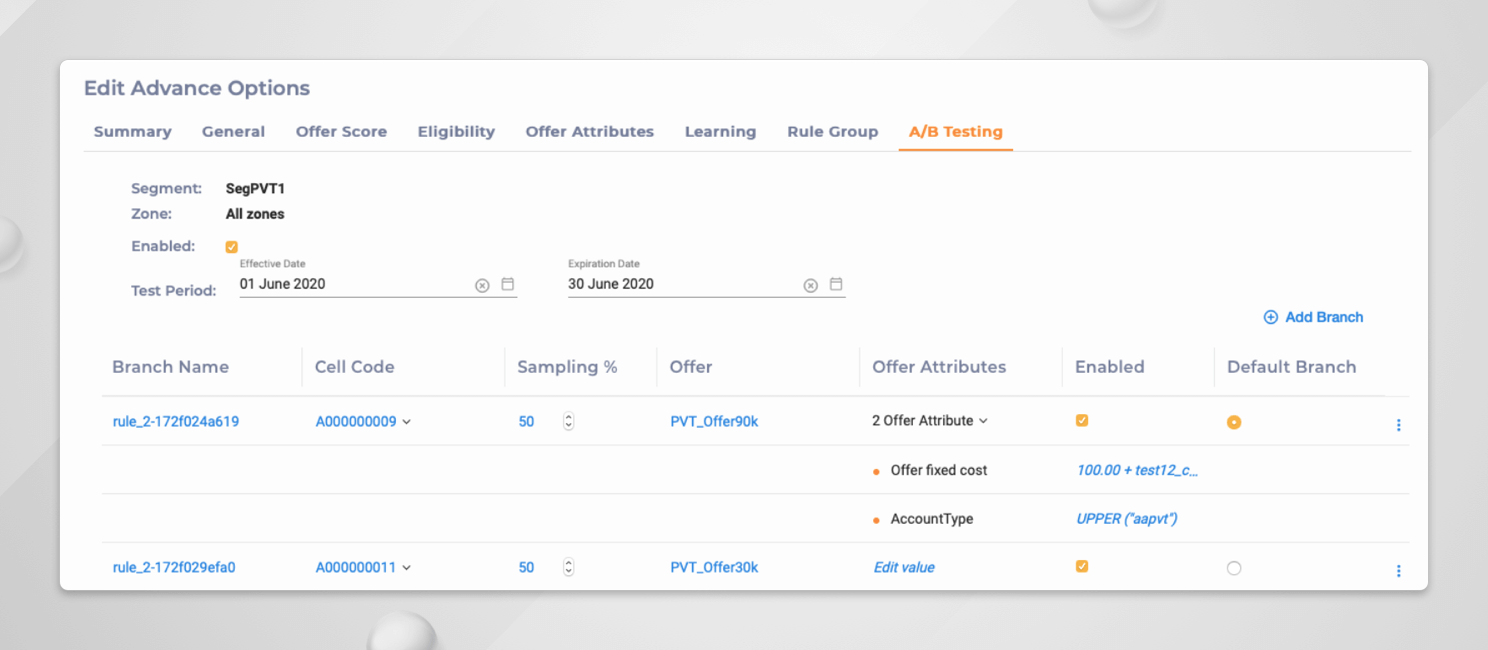
Task: Open branch rule_2-172f029efa0 link
Action: (x=174, y=568)
